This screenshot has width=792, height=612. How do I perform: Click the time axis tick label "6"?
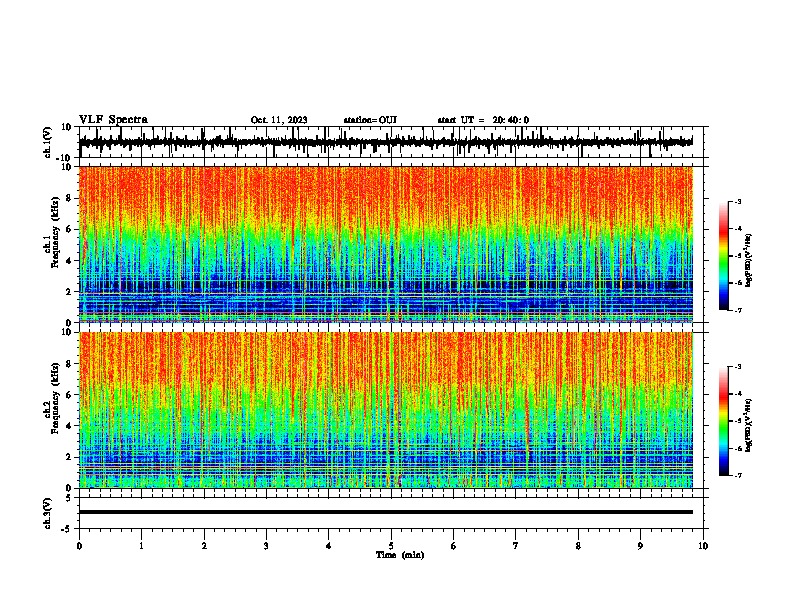tap(454, 546)
